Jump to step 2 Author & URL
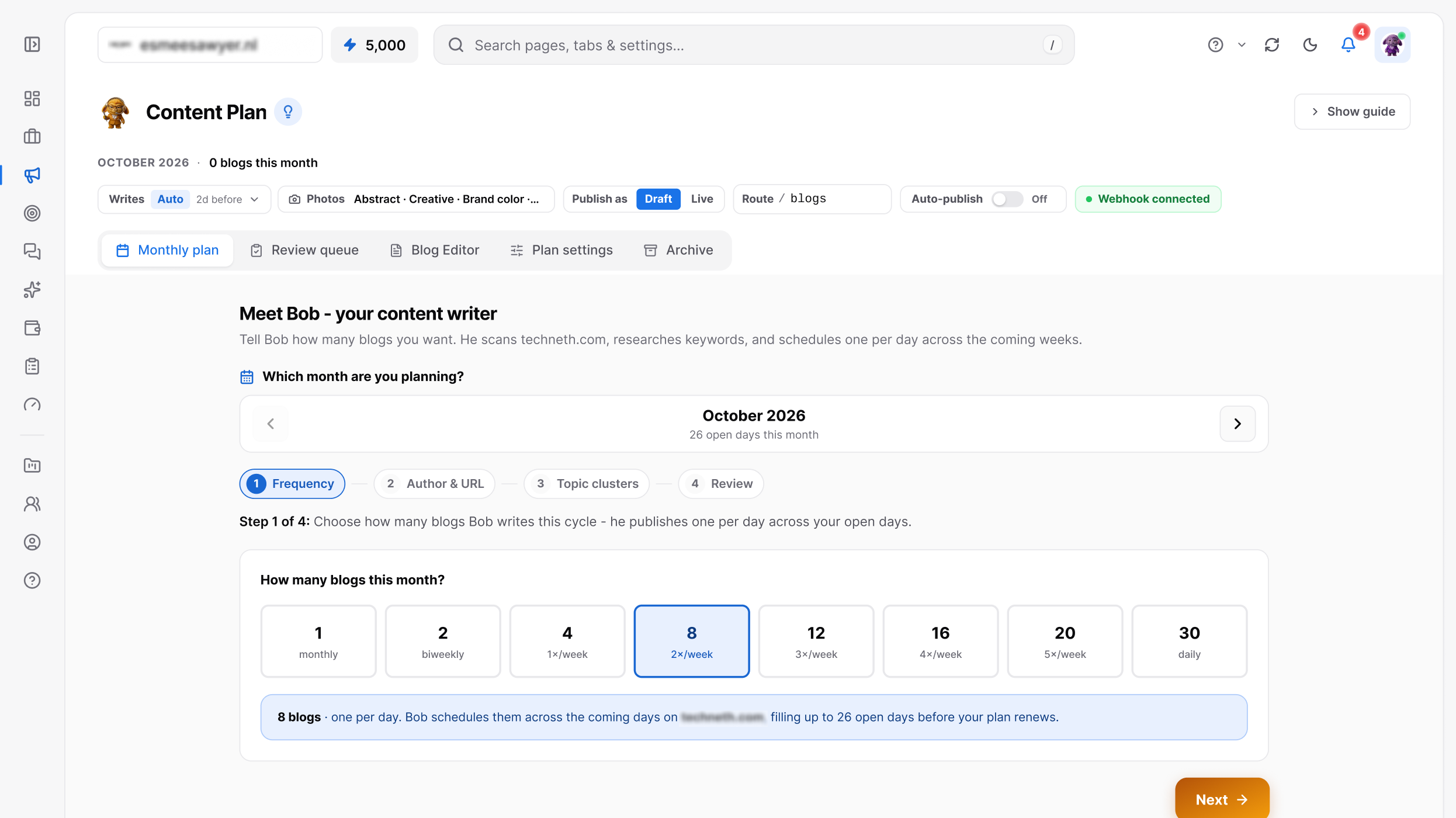 pyautogui.click(x=435, y=484)
